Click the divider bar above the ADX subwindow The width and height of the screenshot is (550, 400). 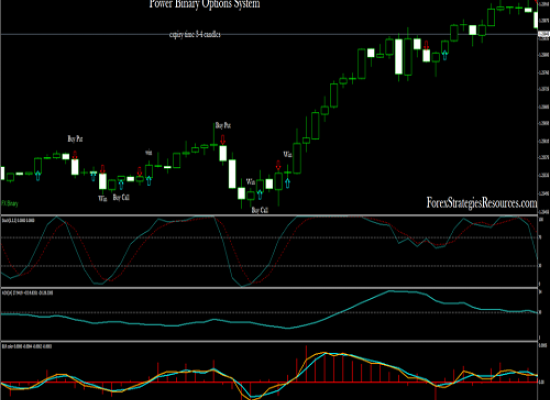(x=269, y=288)
